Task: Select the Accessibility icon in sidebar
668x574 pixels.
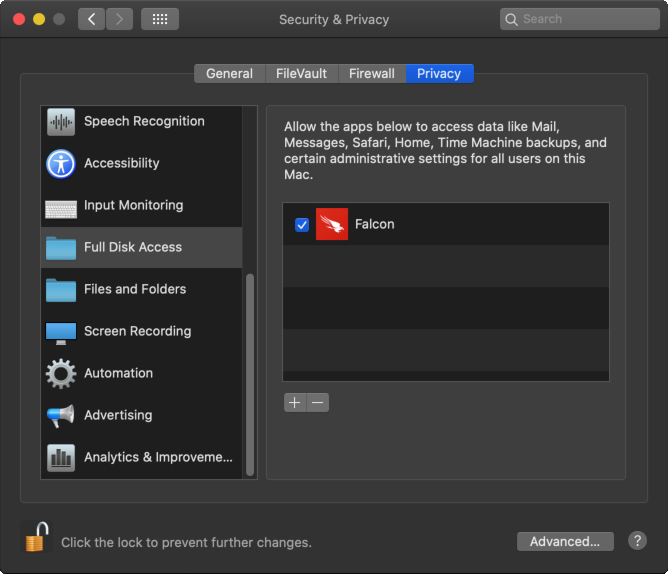Action: tap(61, 164)
